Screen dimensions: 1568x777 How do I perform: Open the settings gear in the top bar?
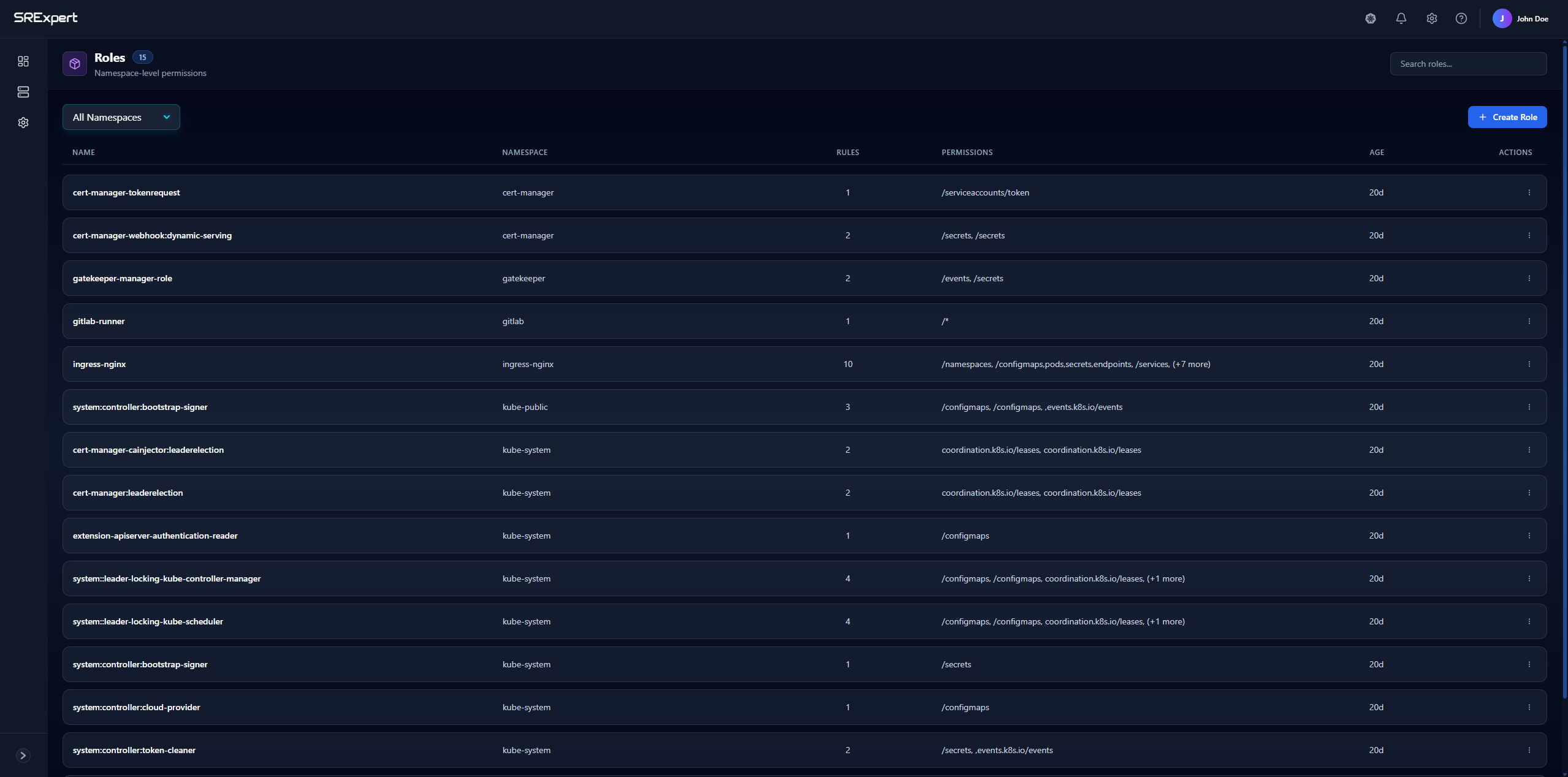click(1431, 18)
